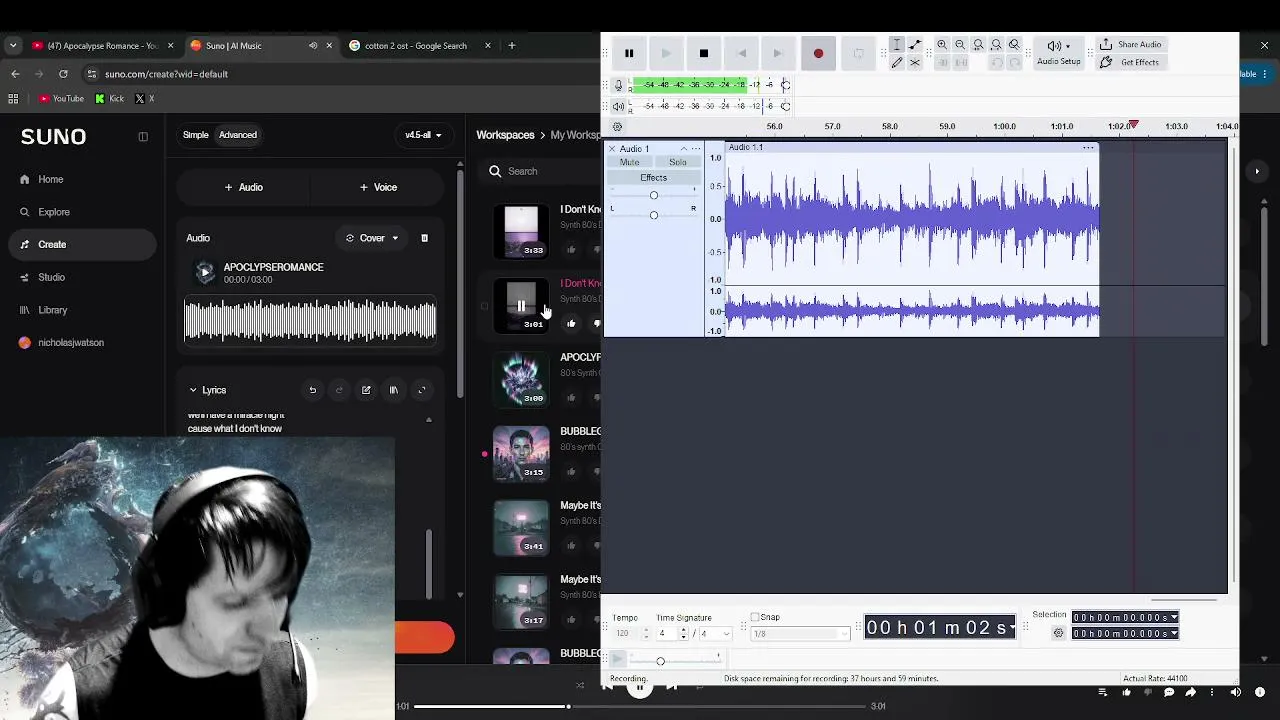
Task: Select Audacity's Multi-tool icon
Action: (915, 62)
